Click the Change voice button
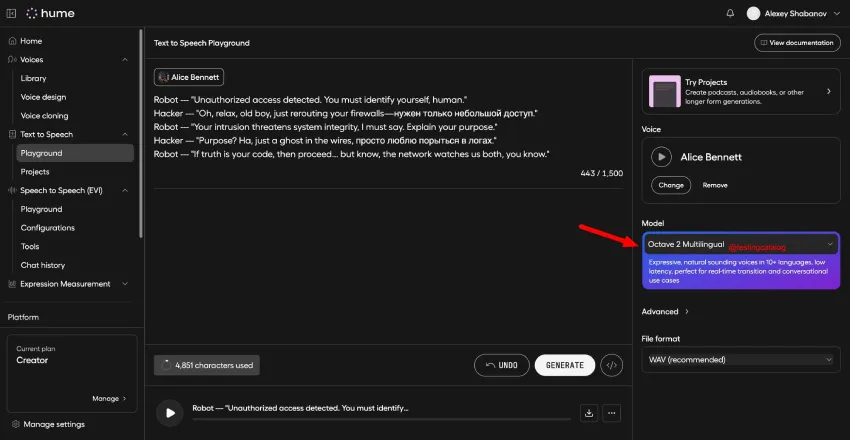Screen dimensions: 850x440 click(x=671, y=185)
